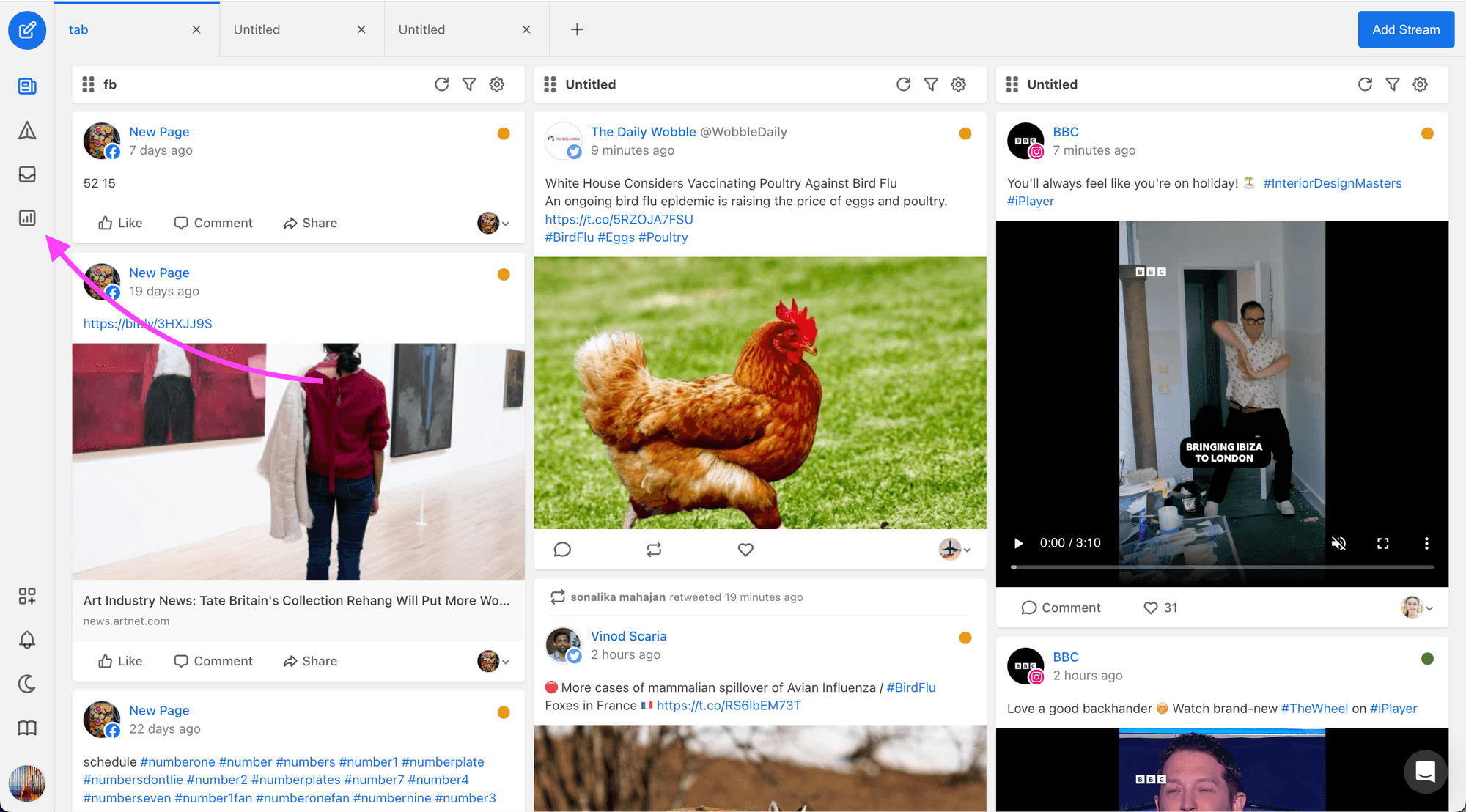1466x812 pixels.
Task: Enter fullscreen on BBC video
Action: 1382,543
